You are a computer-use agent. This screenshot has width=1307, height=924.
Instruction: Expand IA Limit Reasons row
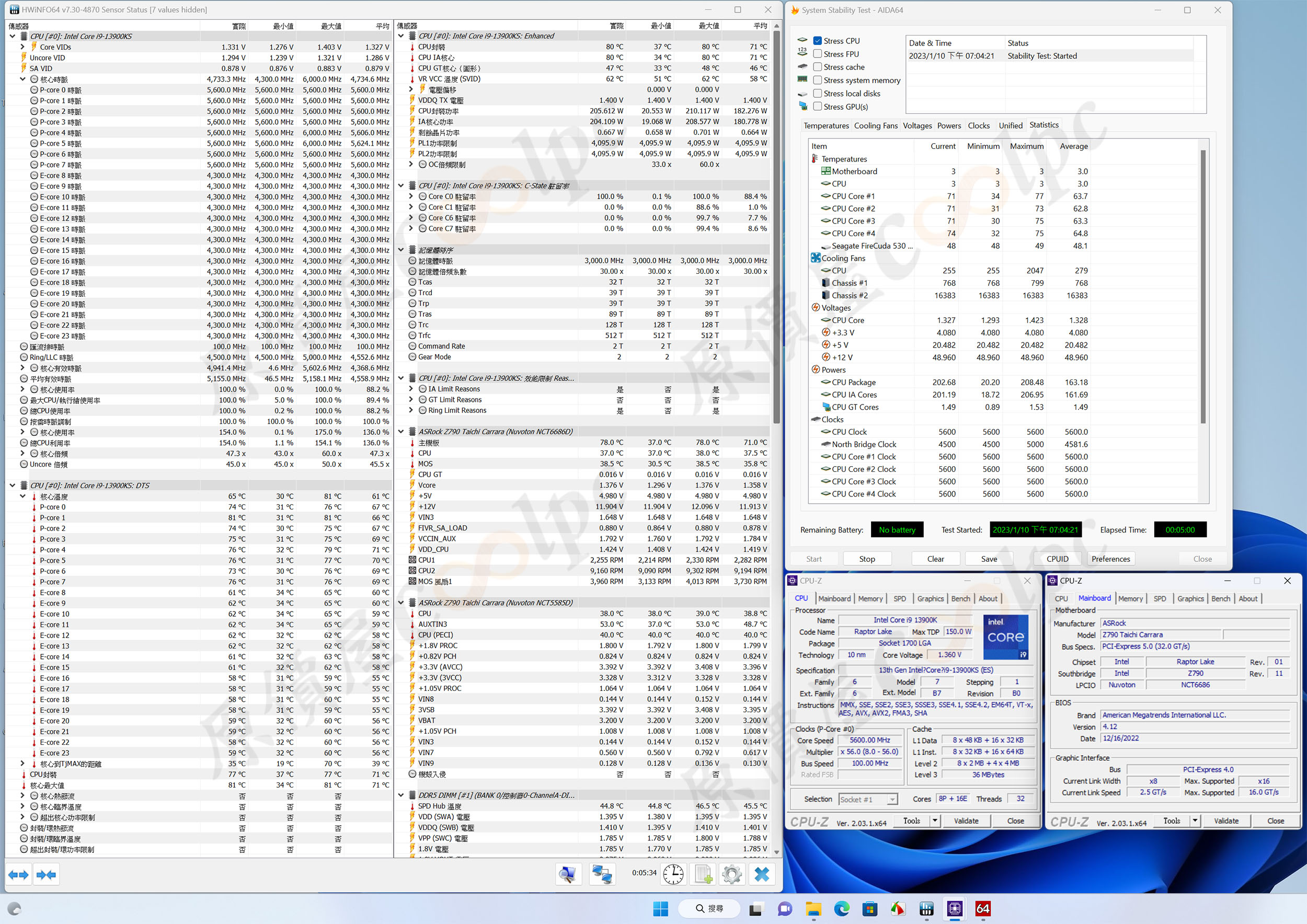tap(411, 389)
